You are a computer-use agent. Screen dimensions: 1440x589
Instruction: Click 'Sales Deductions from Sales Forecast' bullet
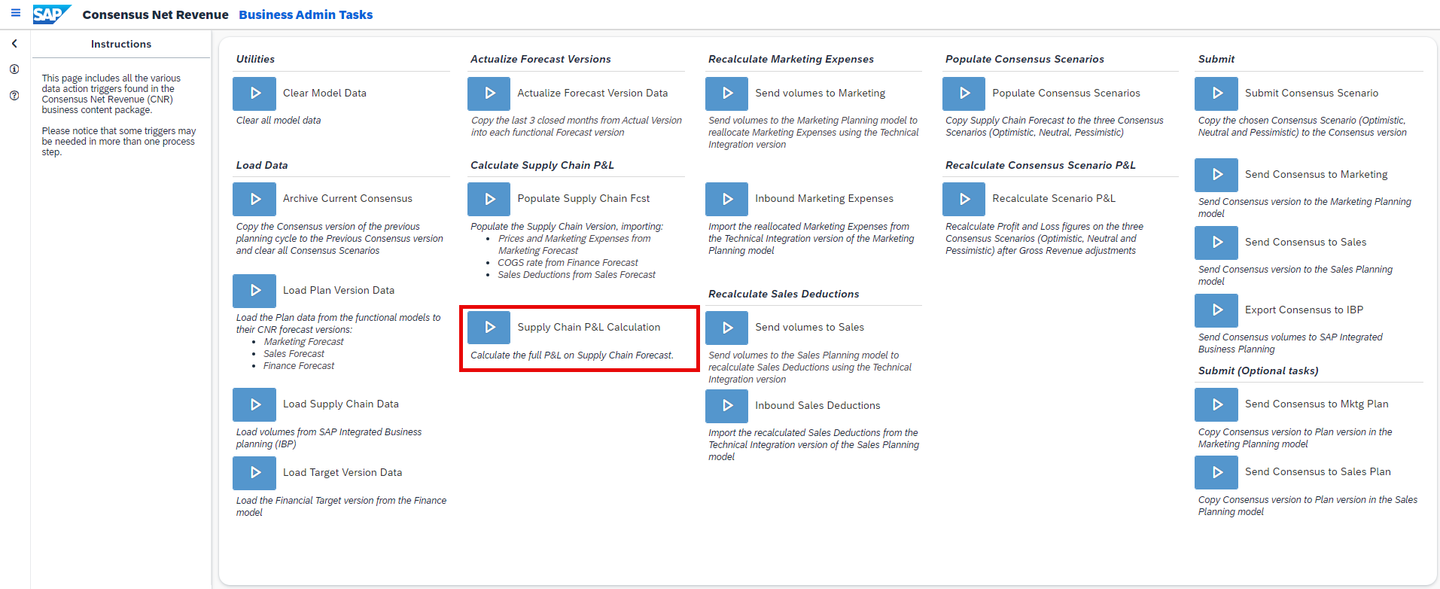pos(577,275)
